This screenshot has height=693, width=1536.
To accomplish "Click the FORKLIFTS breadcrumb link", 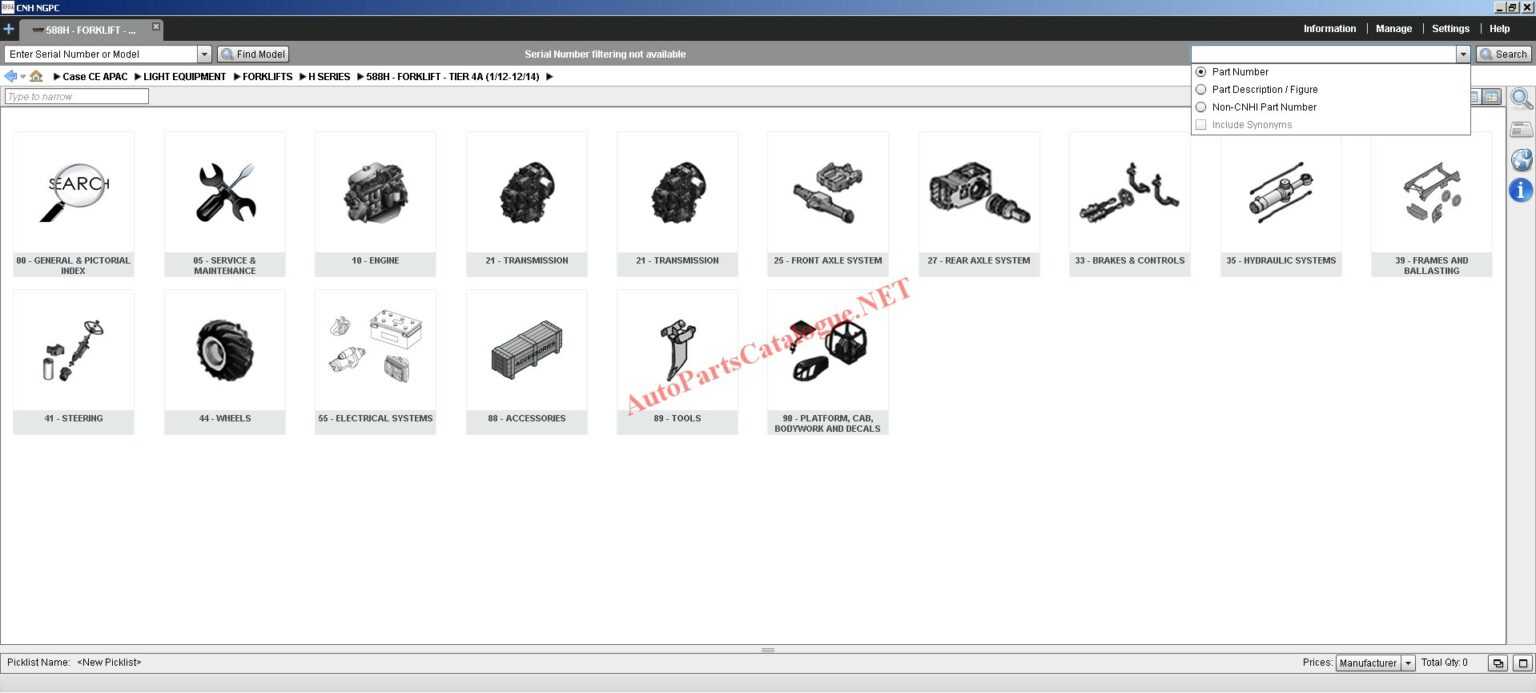I will [x=267, y=76].
